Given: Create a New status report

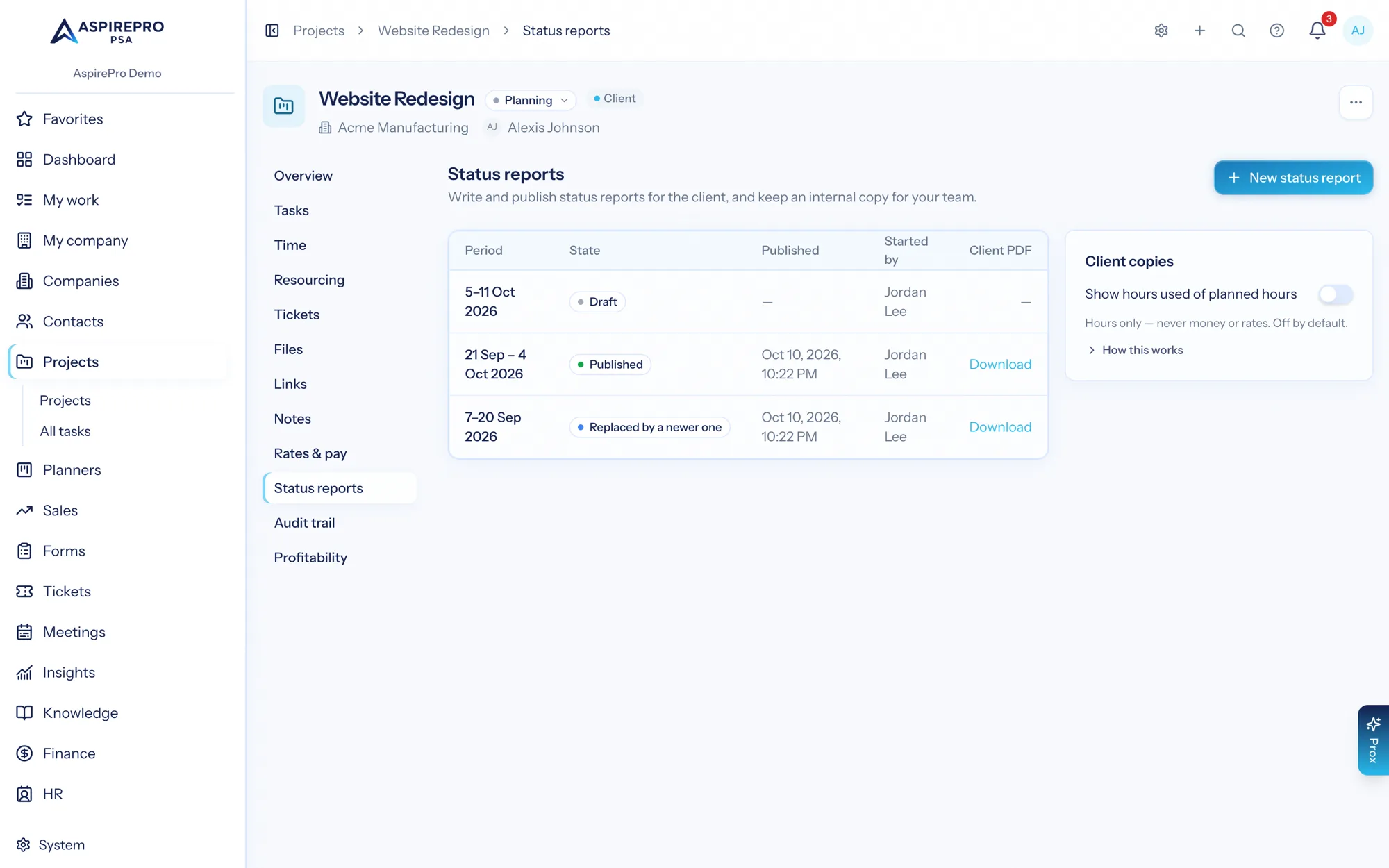Looking at the screenshot, I should click(1293, 178).
